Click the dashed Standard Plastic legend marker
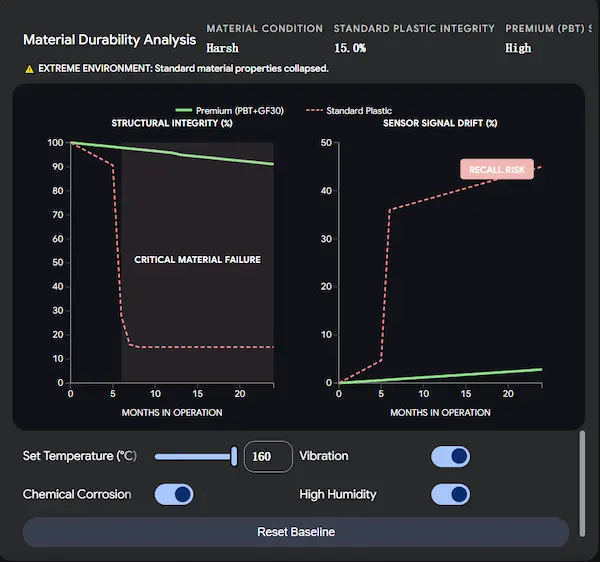This screenshot has width=600, height=562. [316, 110]
